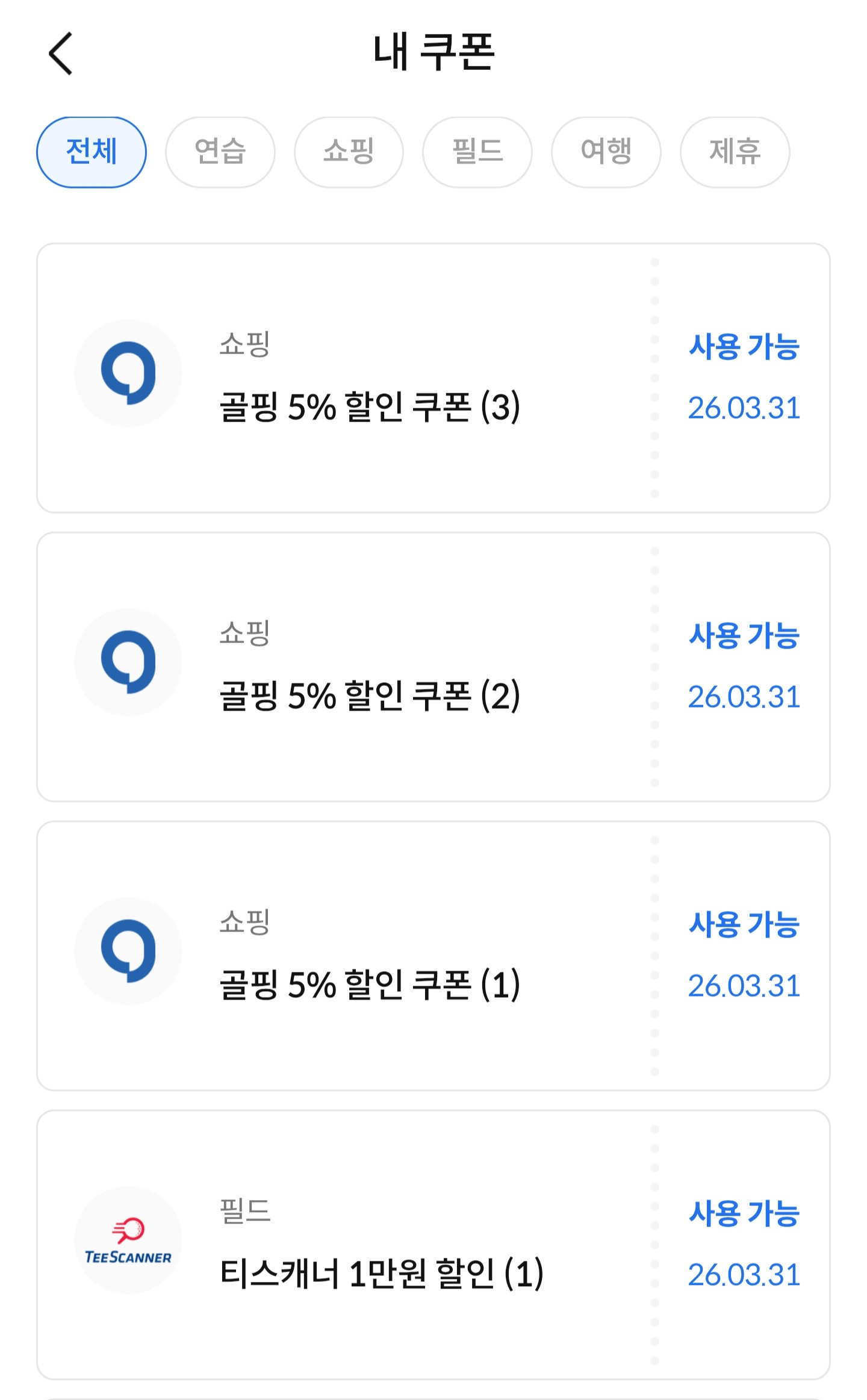Screen dimensions: 867x1400
Task: Tap the logo icon of Golfing coupon (1)
Action: coord(128,951)
